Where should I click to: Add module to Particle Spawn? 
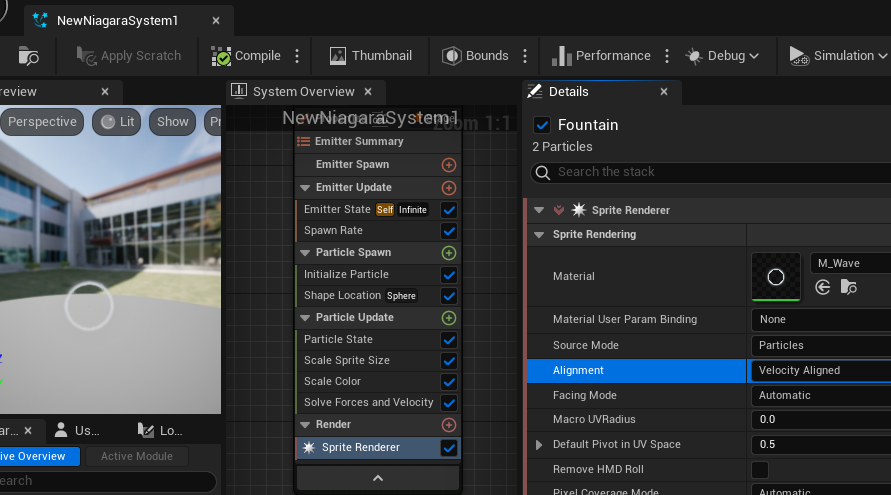(x=449, y=253)
